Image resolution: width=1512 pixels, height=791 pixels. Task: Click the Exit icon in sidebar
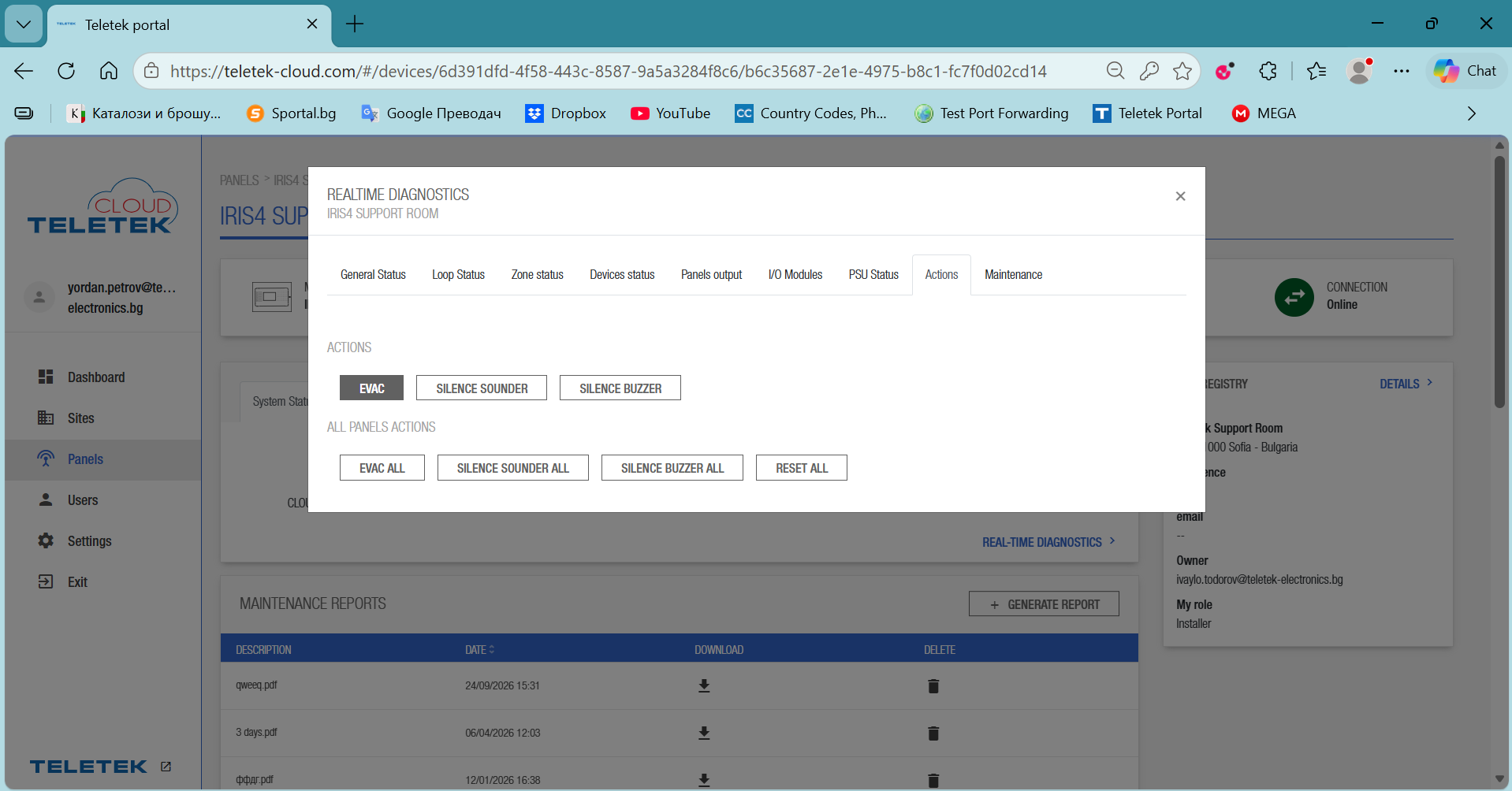pyautogui.click(x=46, y=581)
